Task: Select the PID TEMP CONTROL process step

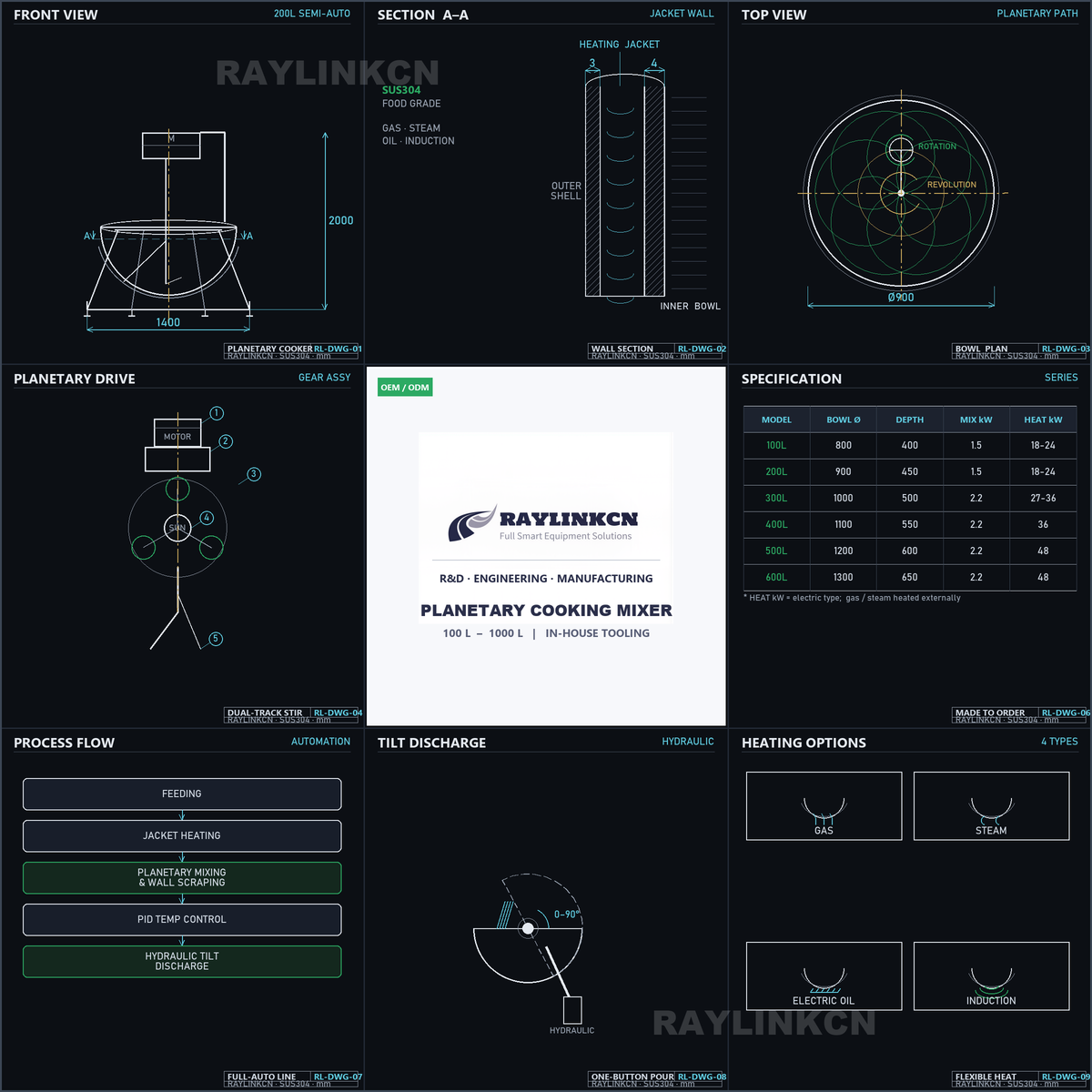Action: 182,919
